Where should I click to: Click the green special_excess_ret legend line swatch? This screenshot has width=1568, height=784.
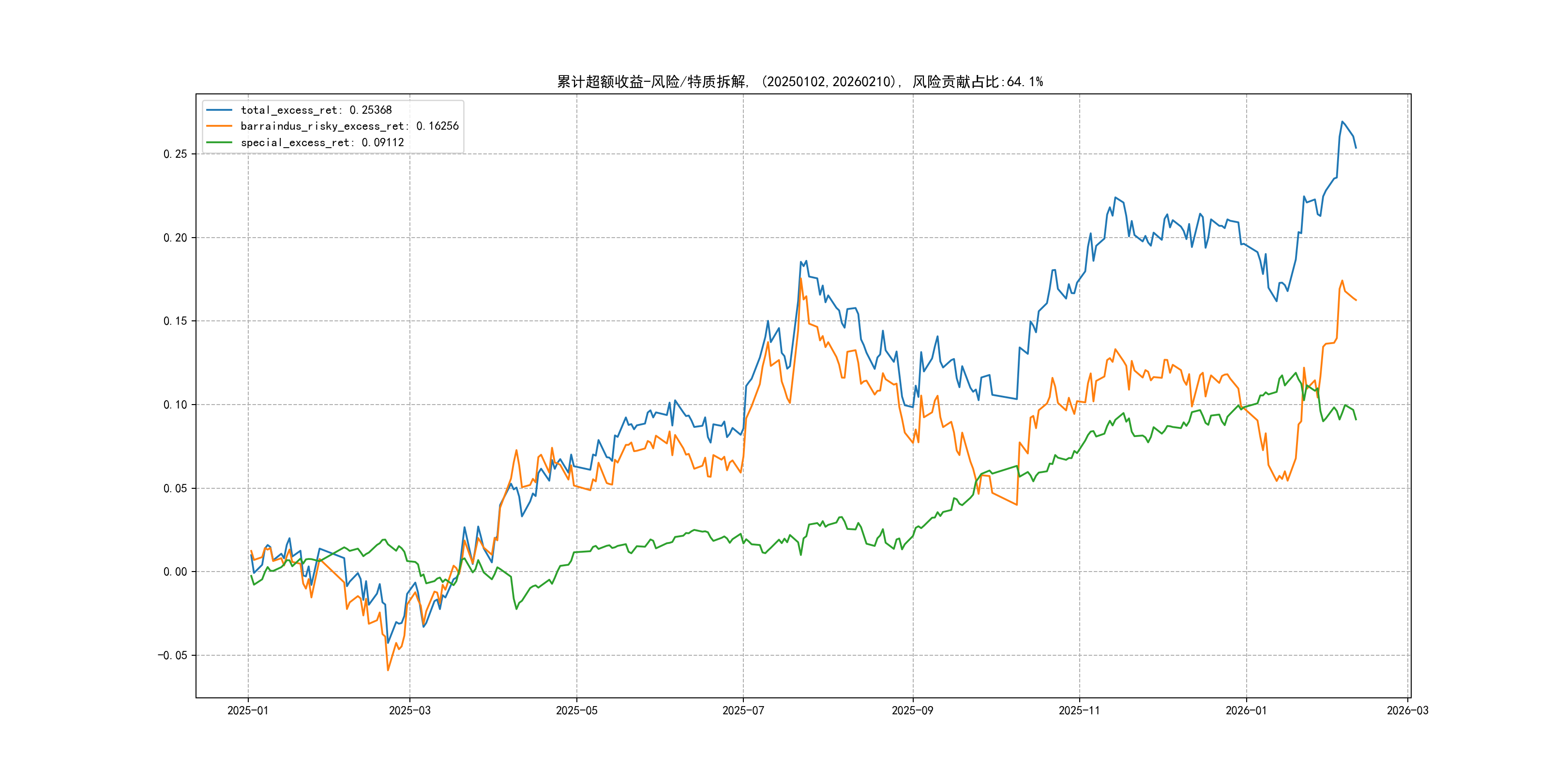coord(219,142)
